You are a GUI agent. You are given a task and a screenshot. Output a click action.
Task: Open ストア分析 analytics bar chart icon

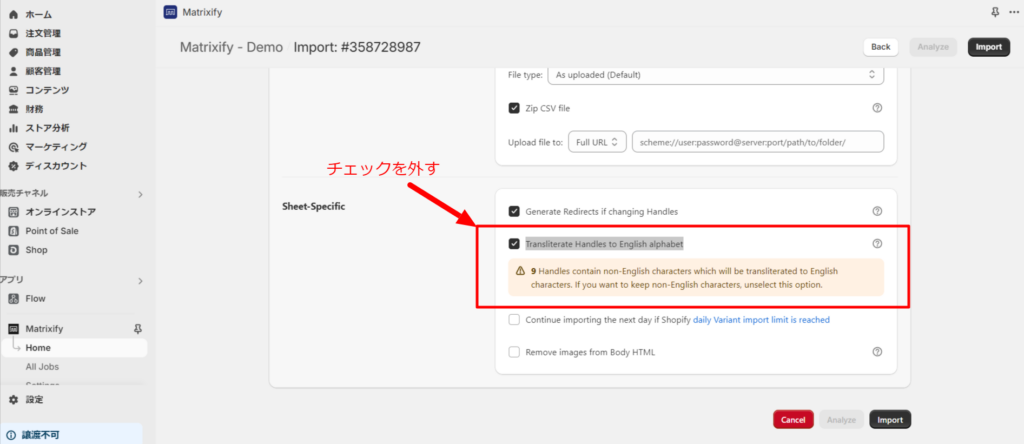(x=13, y=128)
